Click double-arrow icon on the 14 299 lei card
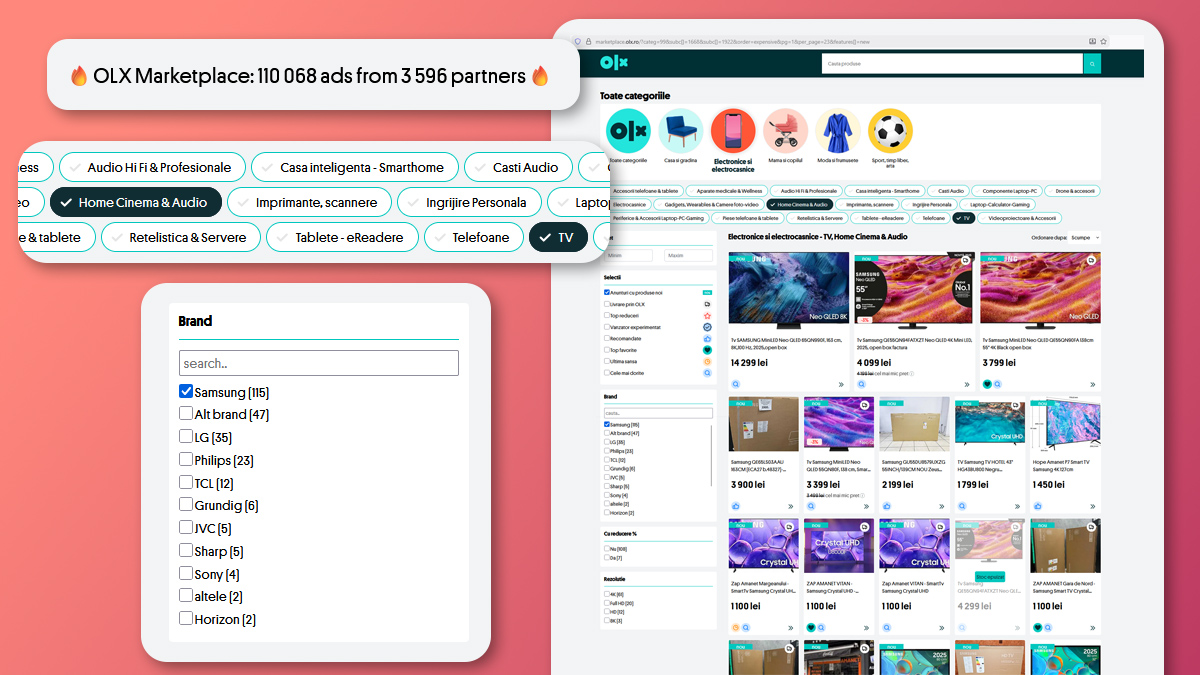The width and height of the screenshot is (1200, 675). 841,384
